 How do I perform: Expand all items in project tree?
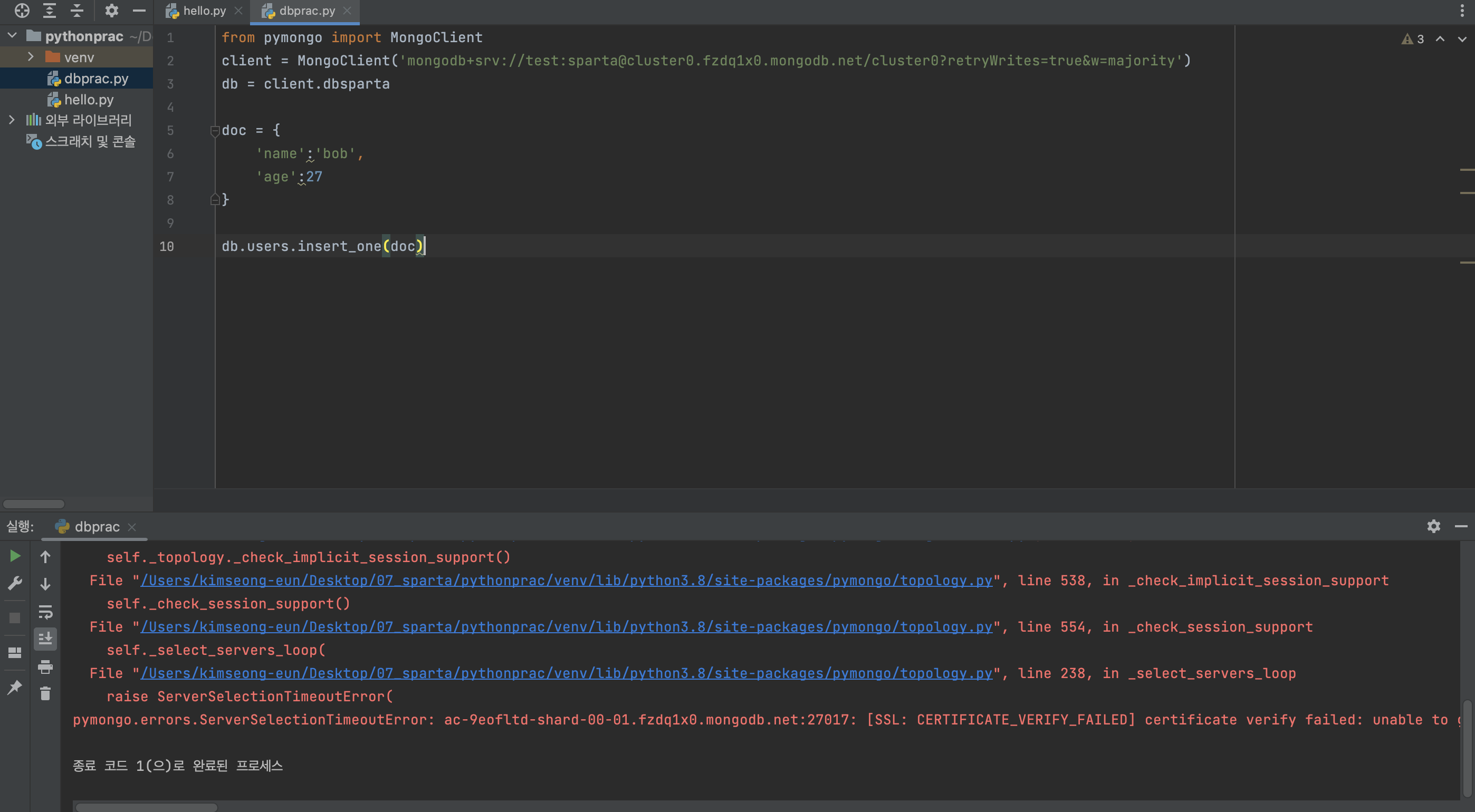(x=50, y=11)
